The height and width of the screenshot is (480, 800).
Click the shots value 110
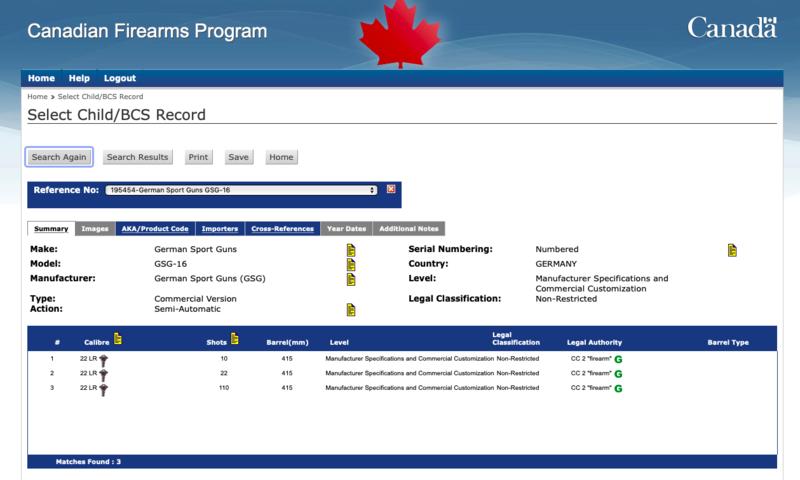pyautogui.click(x=224, y=388)
